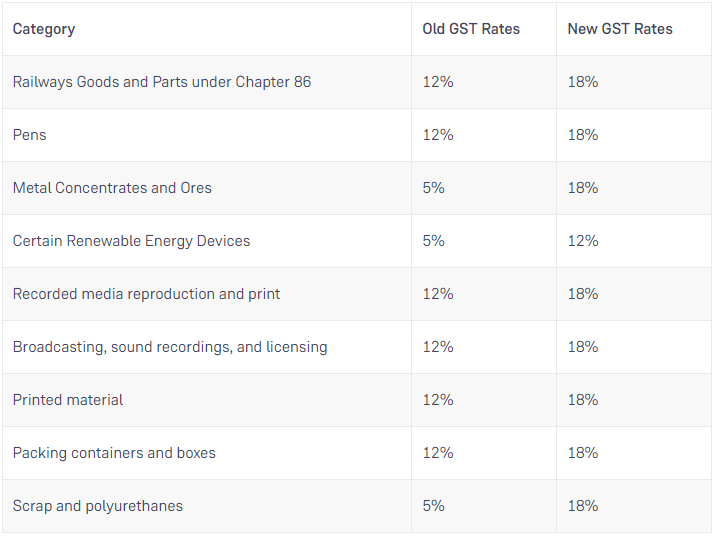Image resolution: width=712 pixels, height=536 pixels.
Task: Click the old 5% rate for Metal Concentrates
Action: pos(434,188)
